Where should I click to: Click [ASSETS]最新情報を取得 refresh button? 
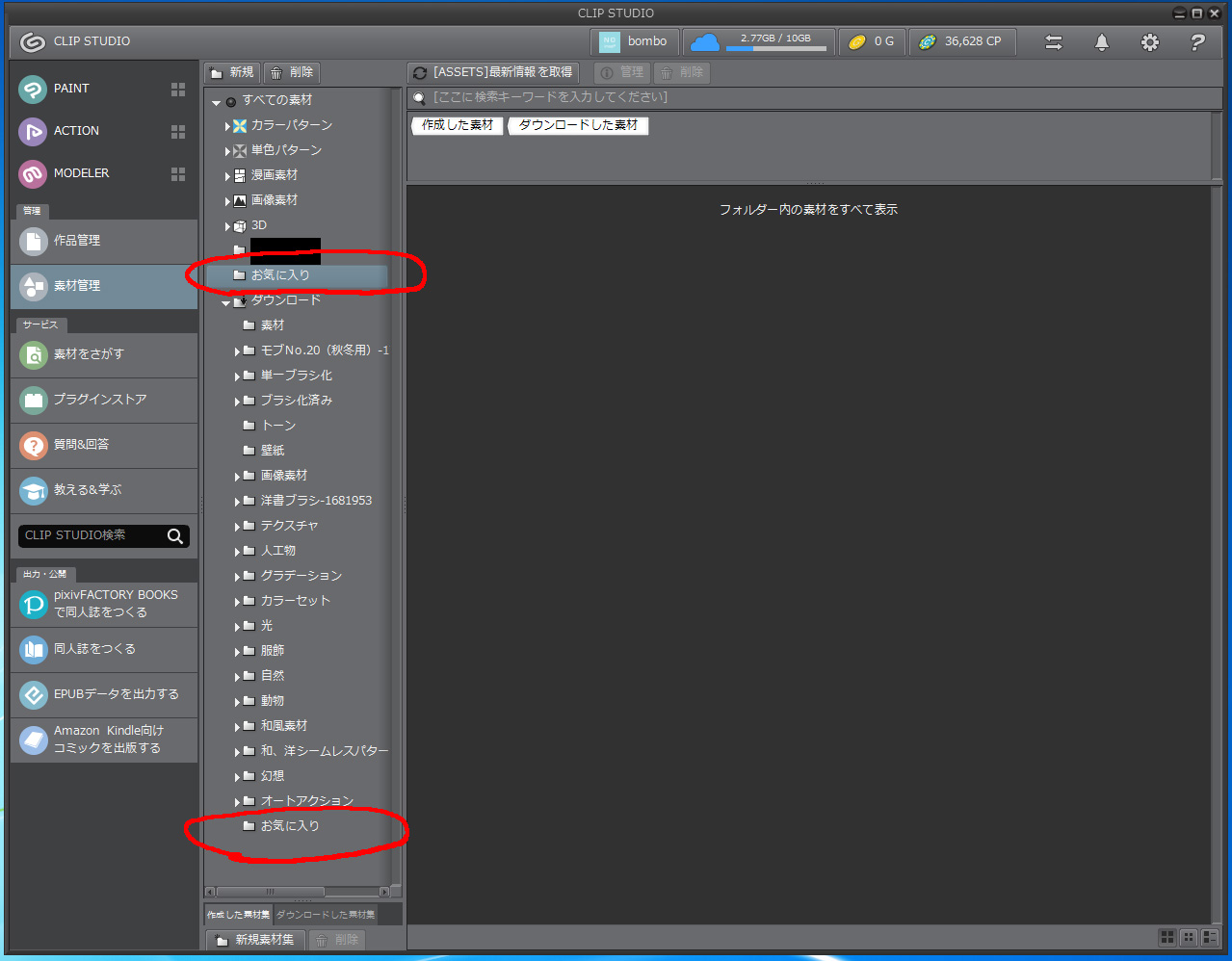(x=492, y=72)
